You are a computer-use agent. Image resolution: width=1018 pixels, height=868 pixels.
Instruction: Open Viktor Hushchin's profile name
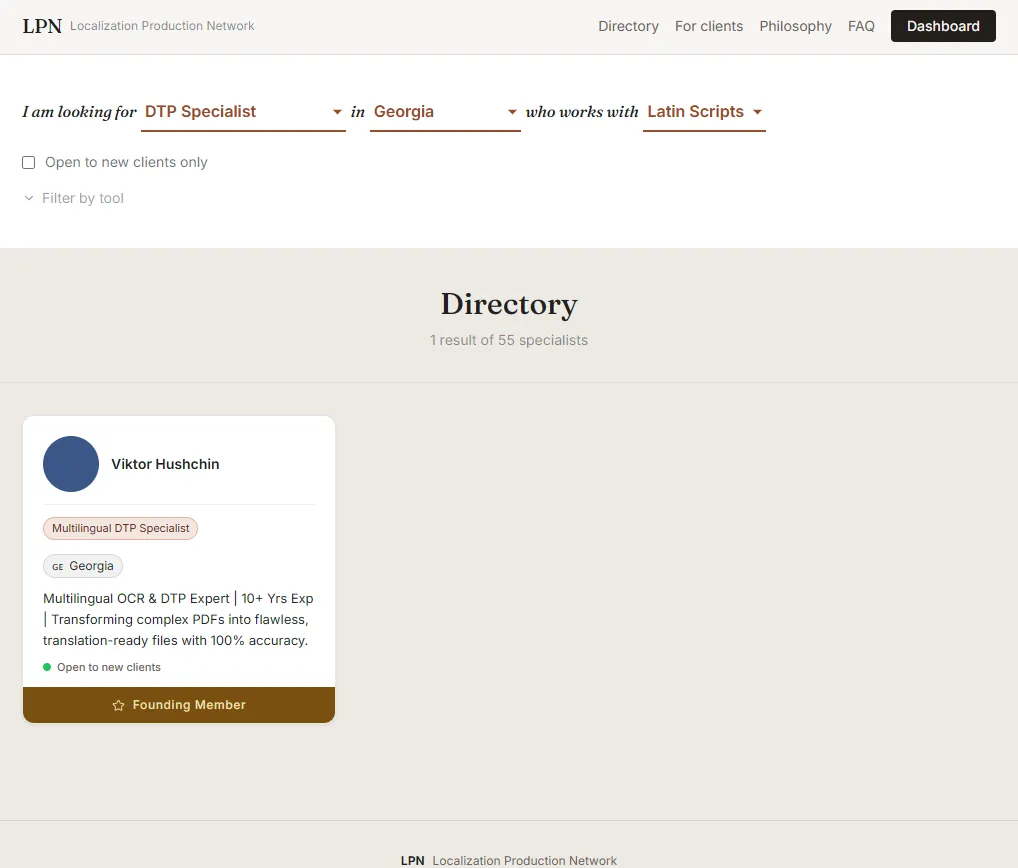click(x=165, y=464)
